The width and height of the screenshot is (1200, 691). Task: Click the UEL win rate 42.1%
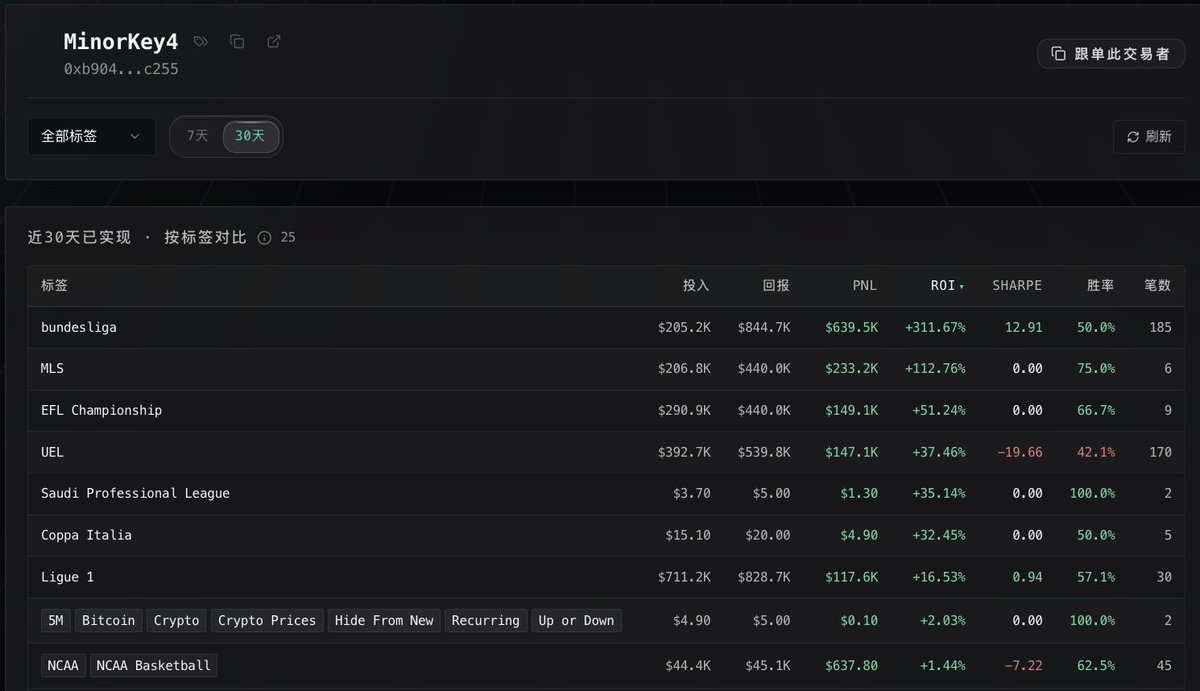(1097, 452)
